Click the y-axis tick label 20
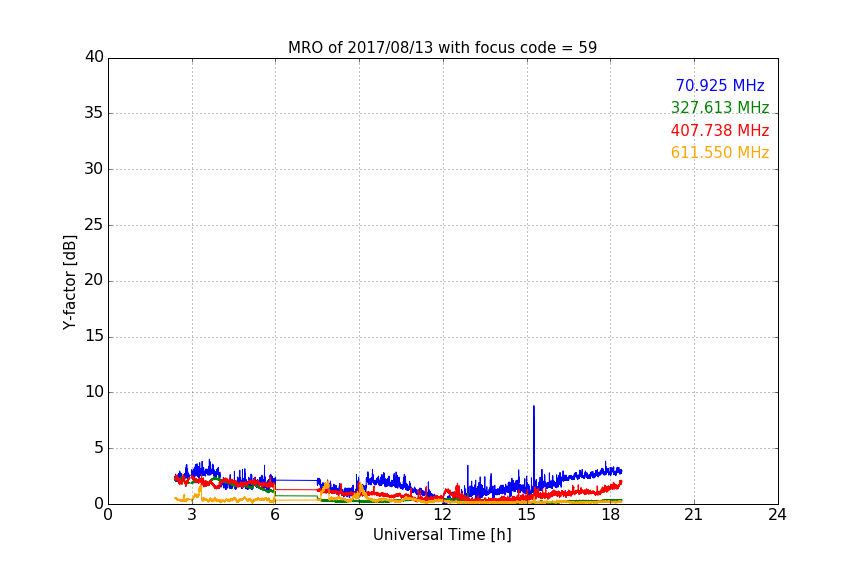 (94, 281)
